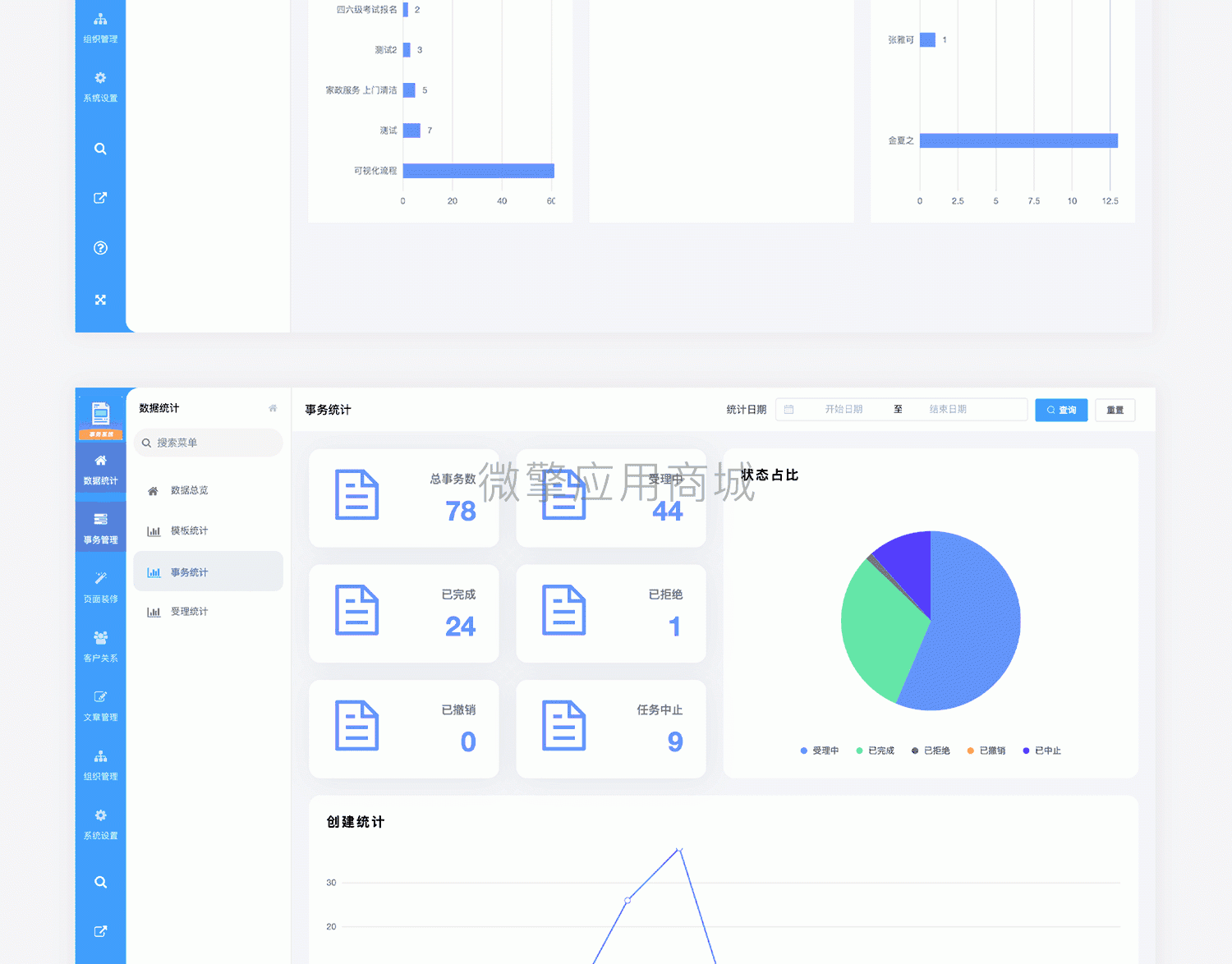Click the 家政服务 上门清洁 bar
The height and width of the screenshot is (964, 1232).
click(x=409, y=90)
